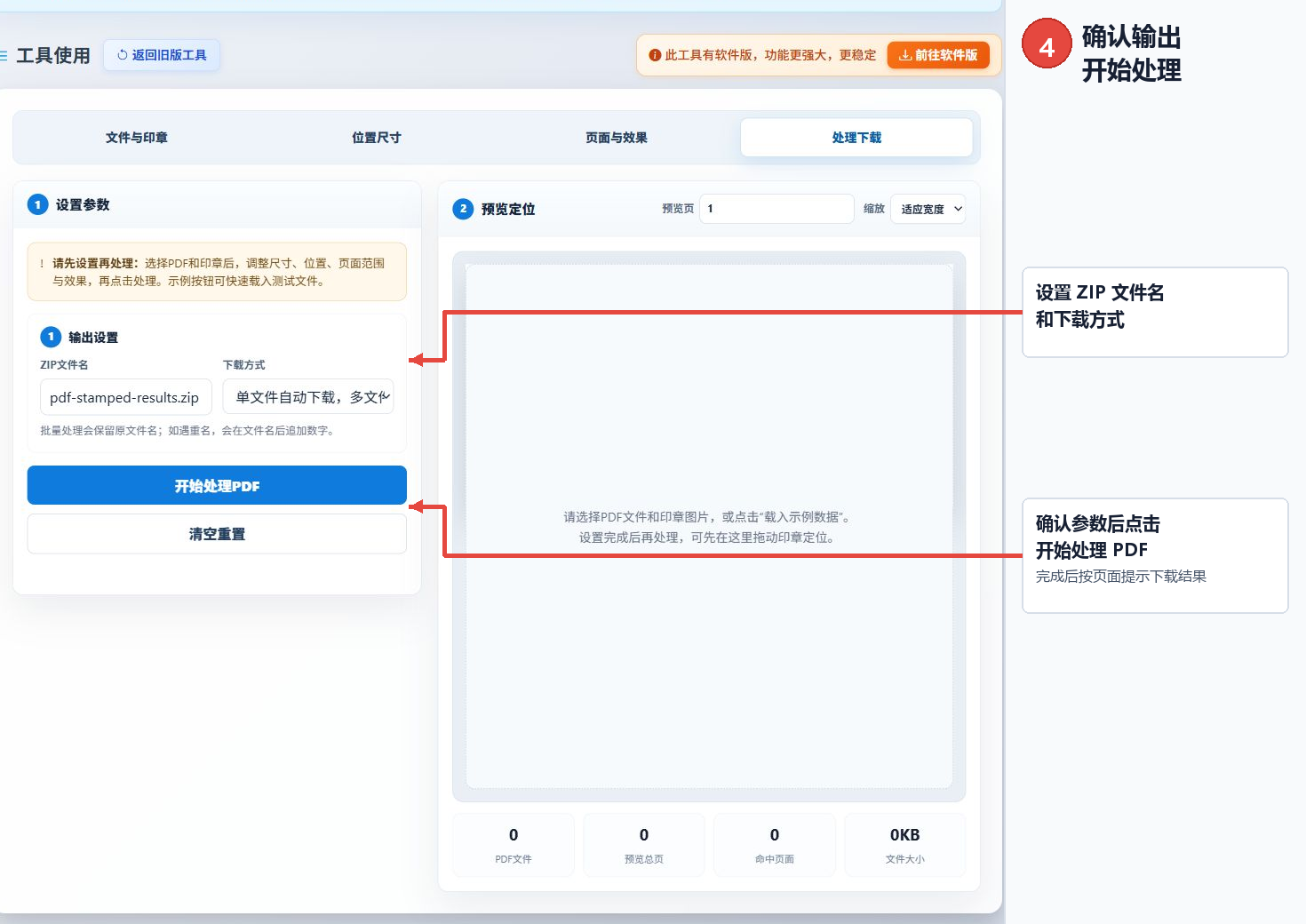Viewport: 1306px width, 924px height.
Task: Click the 请先设置再处理 notice text
Action: [217, 272]
